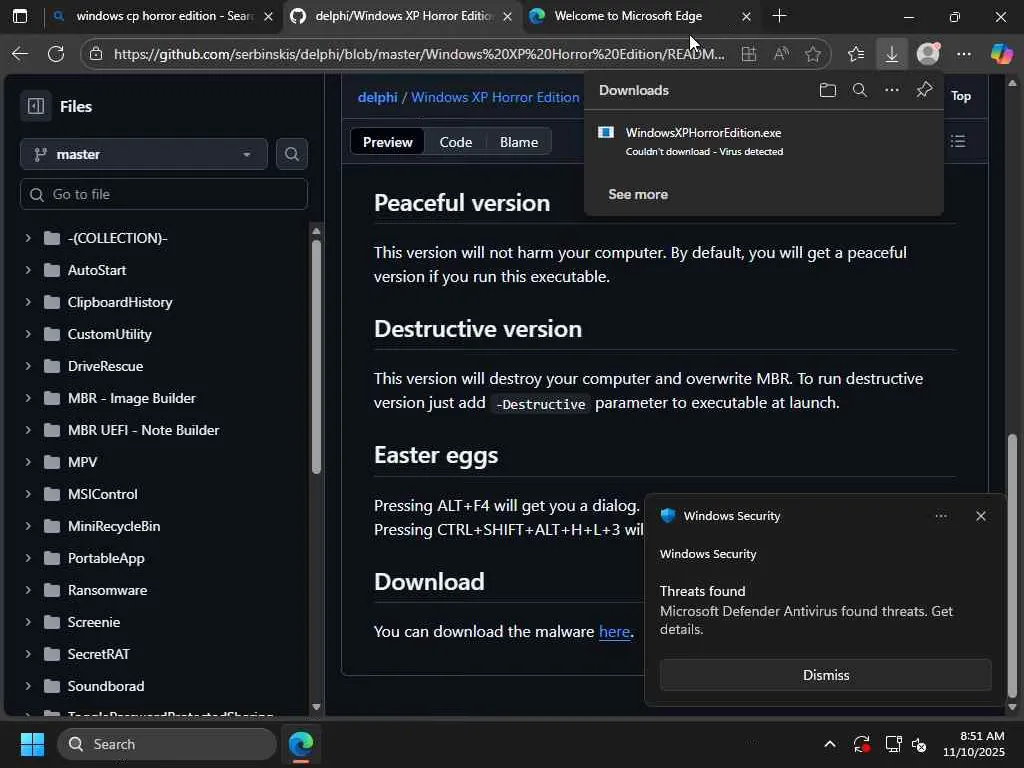The image size is (1024, 768).
Task: Switch to the windows cp horror edition tab
Action: pos(163,16)
